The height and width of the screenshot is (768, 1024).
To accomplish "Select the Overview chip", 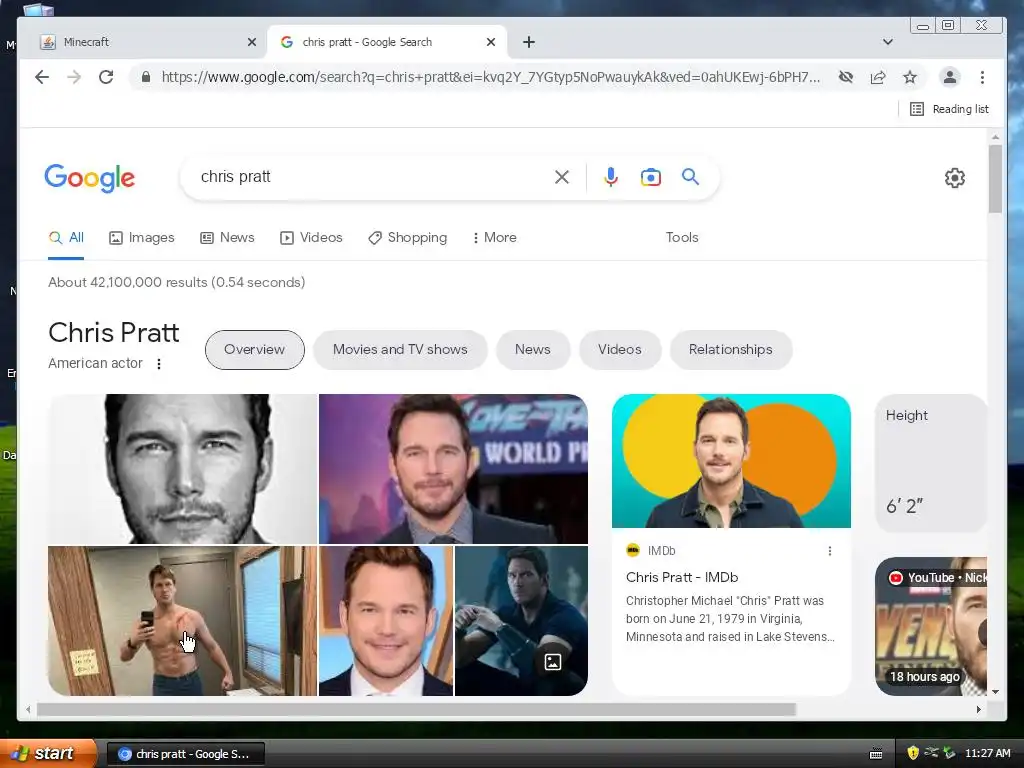I will (255, 349).
